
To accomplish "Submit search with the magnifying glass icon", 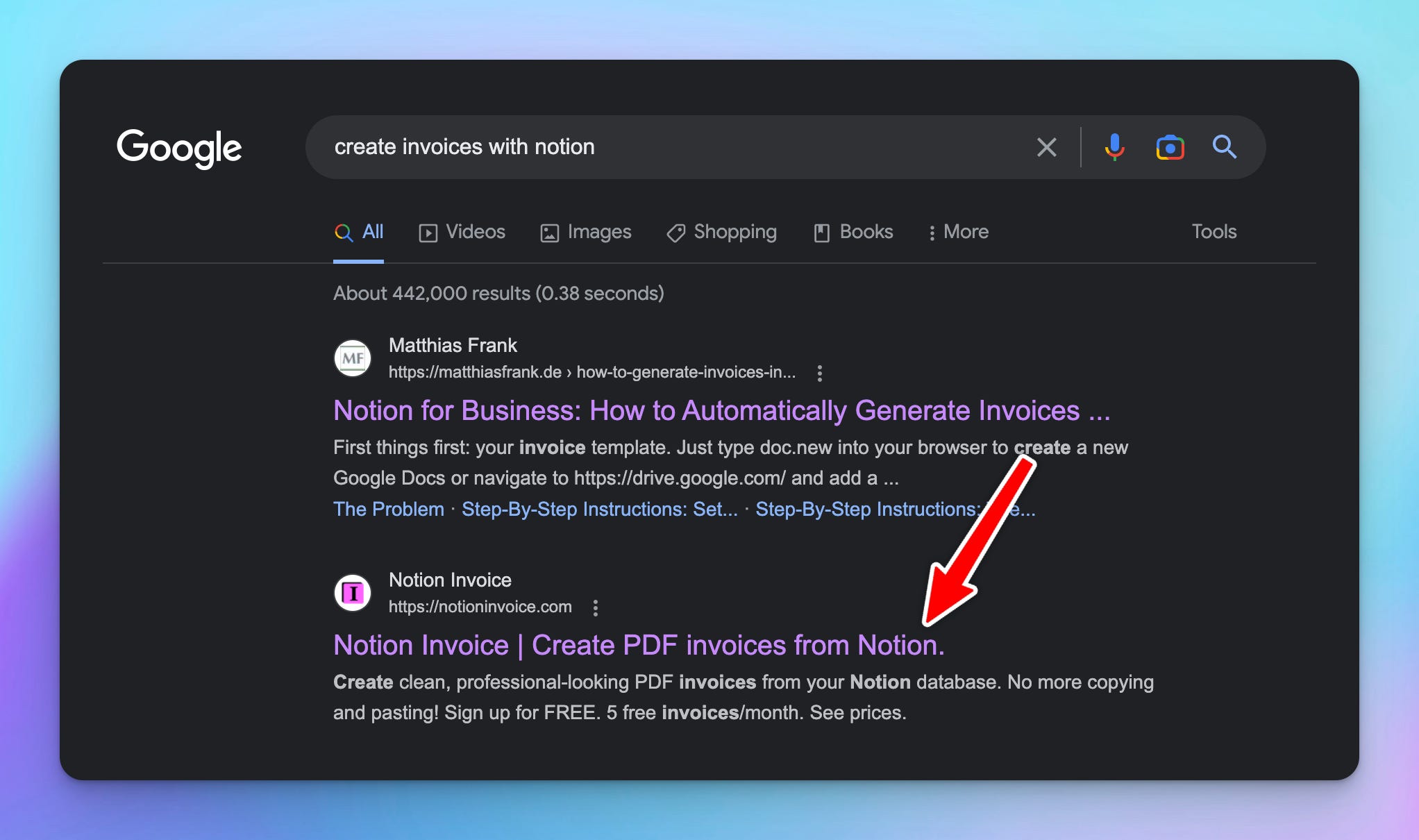I will coord(1225,147).
